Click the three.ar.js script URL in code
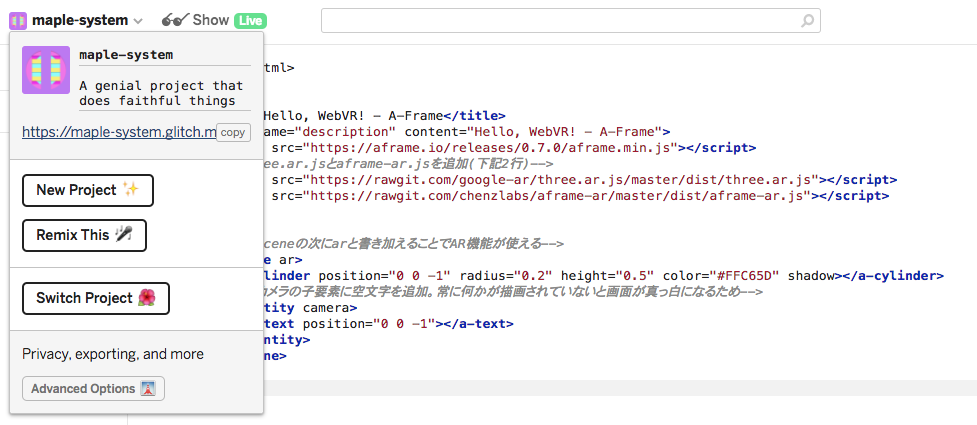This screenshot has height=425, width=977. coord(561,180)
